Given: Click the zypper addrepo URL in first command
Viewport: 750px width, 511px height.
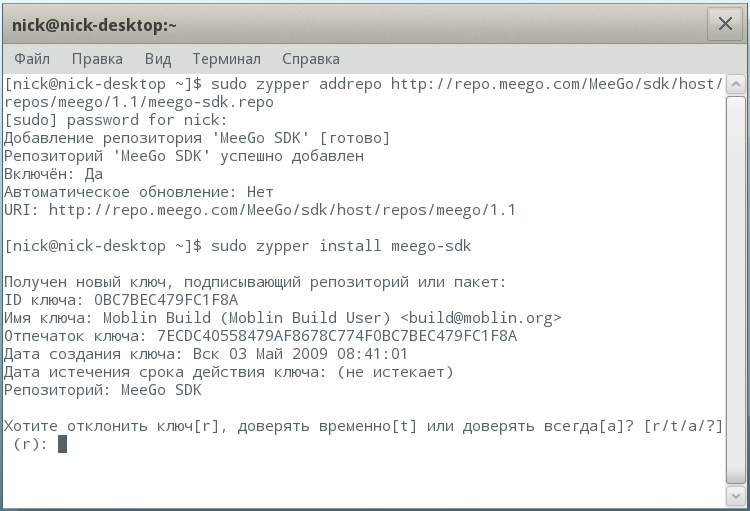Looking at the screenshot, I should click(x=555, y=83).
